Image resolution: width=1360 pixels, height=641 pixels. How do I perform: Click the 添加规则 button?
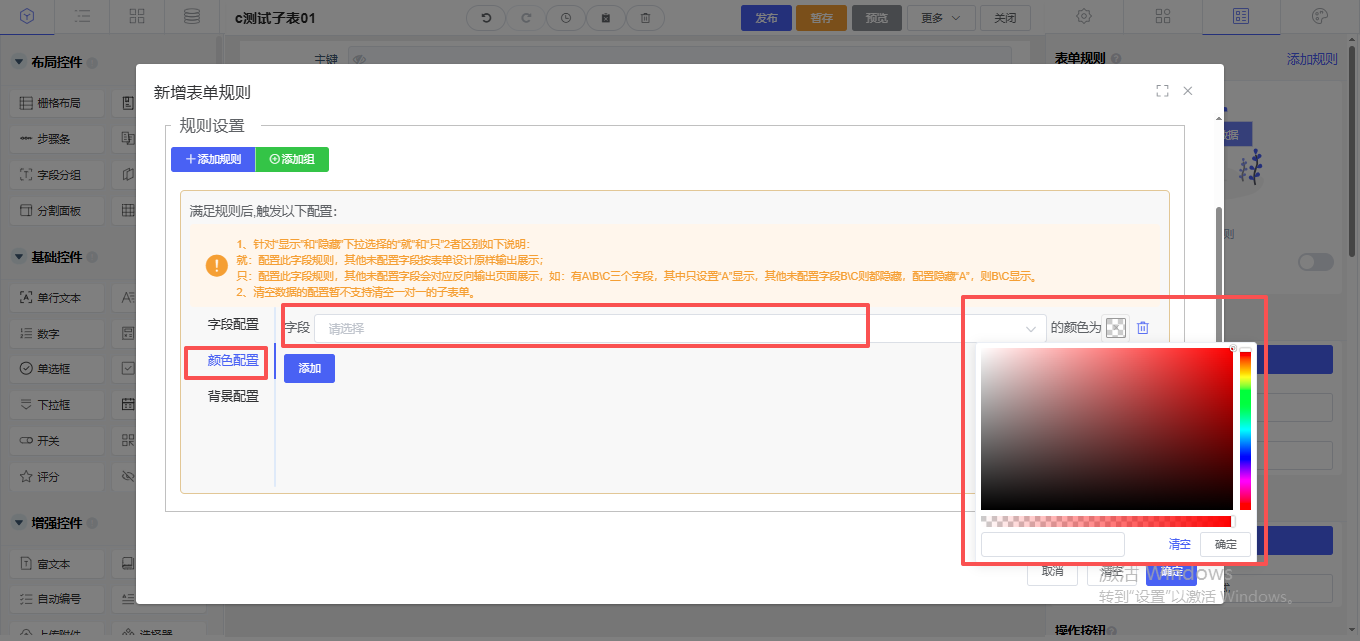212,159
